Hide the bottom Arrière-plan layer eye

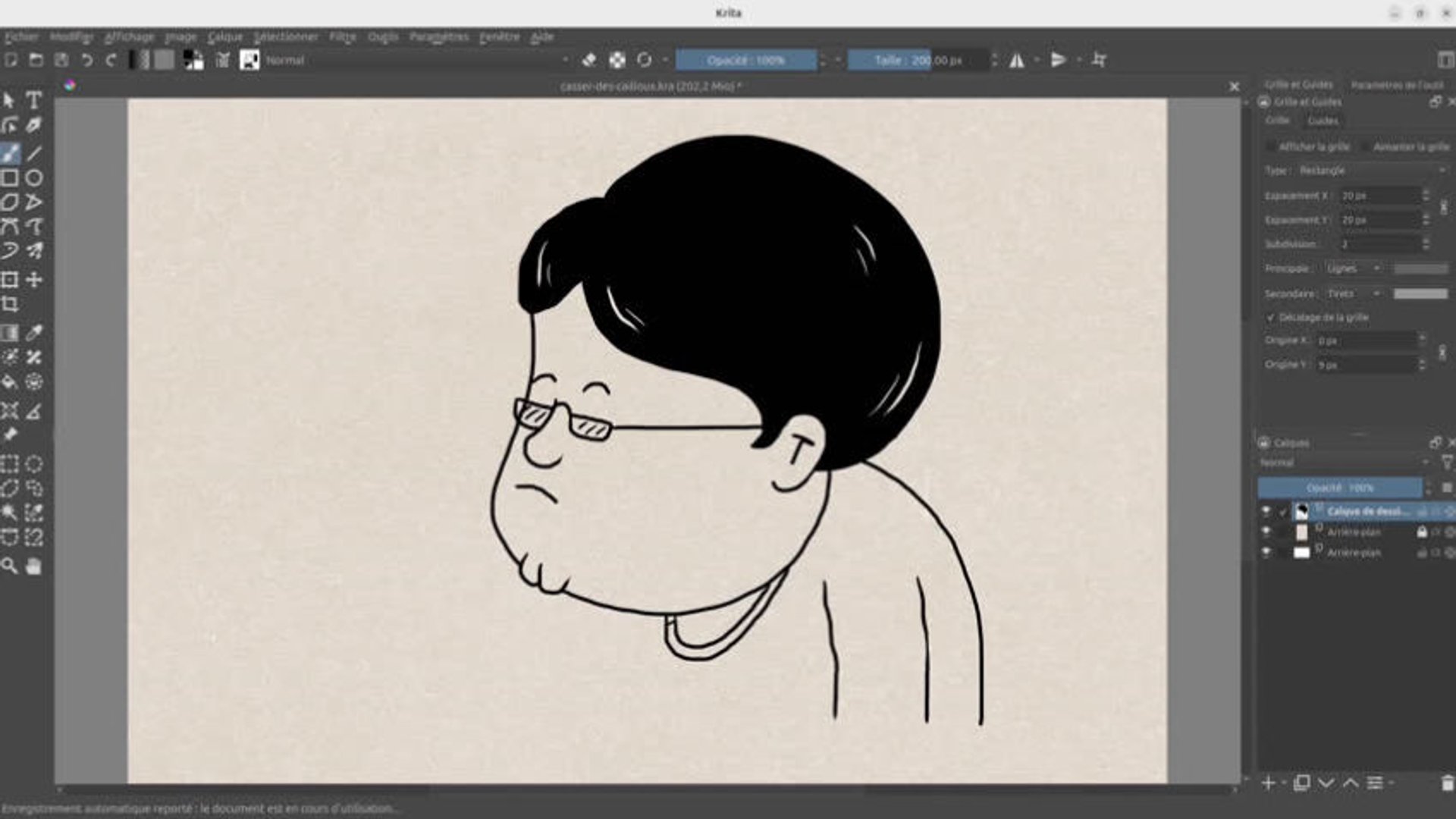(x=1266, y=553)
